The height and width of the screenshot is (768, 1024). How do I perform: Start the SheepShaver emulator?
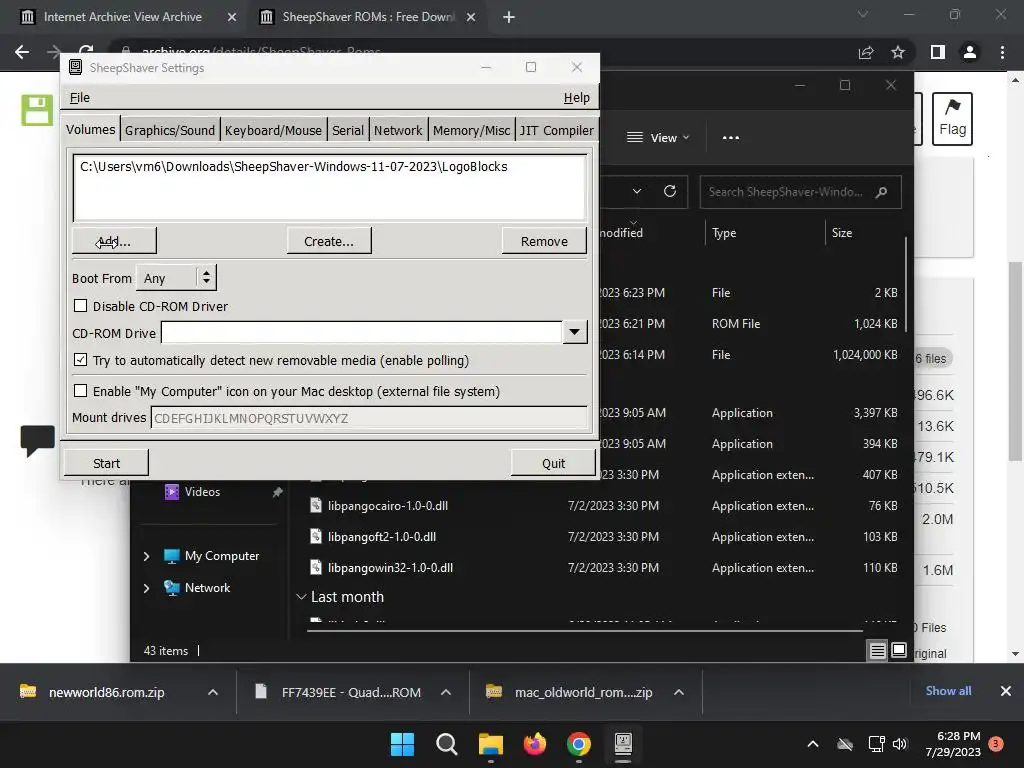tap(106, 463)
